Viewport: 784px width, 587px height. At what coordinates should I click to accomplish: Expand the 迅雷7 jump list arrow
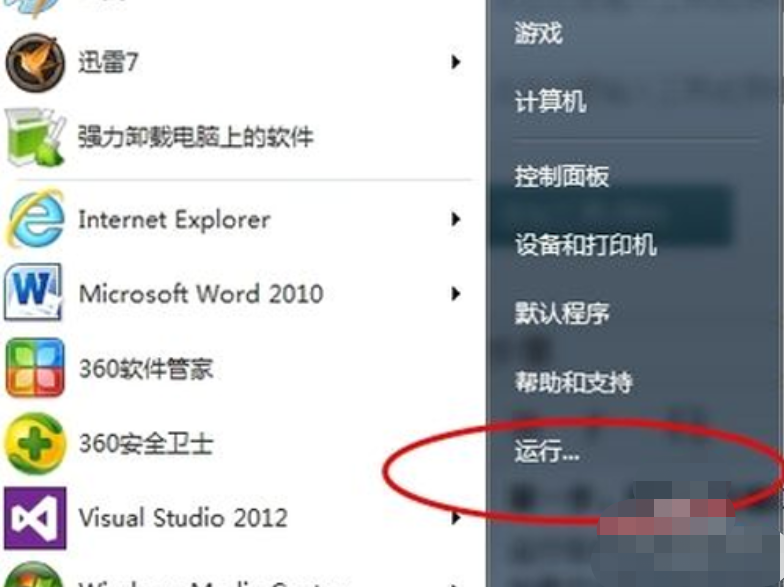click(x=455, y=62)
